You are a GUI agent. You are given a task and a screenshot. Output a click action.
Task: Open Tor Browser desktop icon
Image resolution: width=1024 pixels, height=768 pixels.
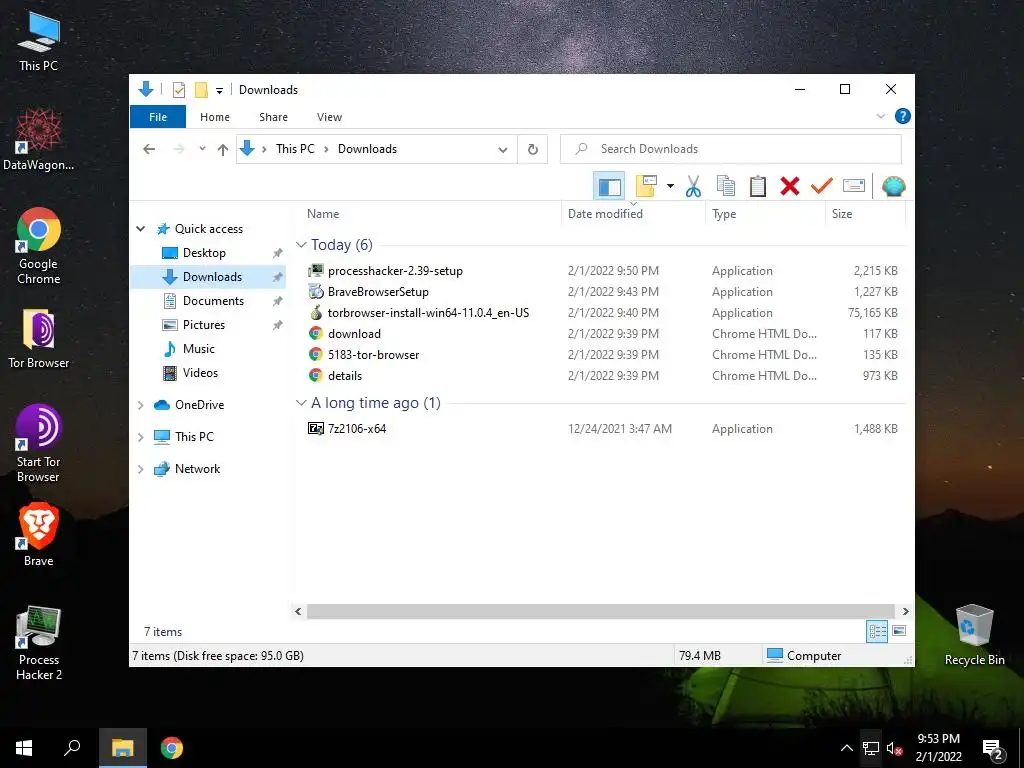tap(39, 339)
